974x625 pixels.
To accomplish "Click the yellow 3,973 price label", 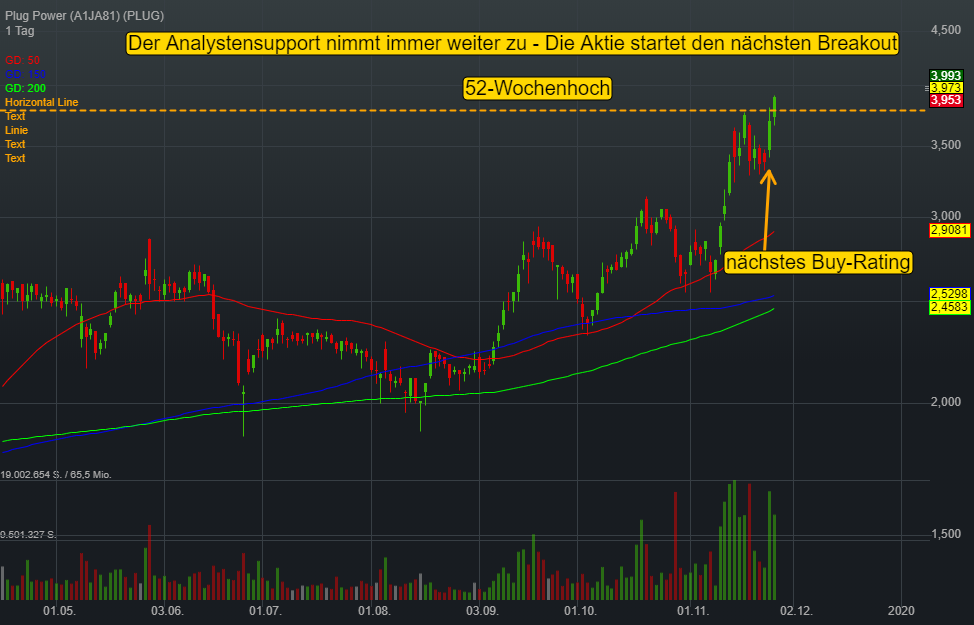I will coord(945,88).
